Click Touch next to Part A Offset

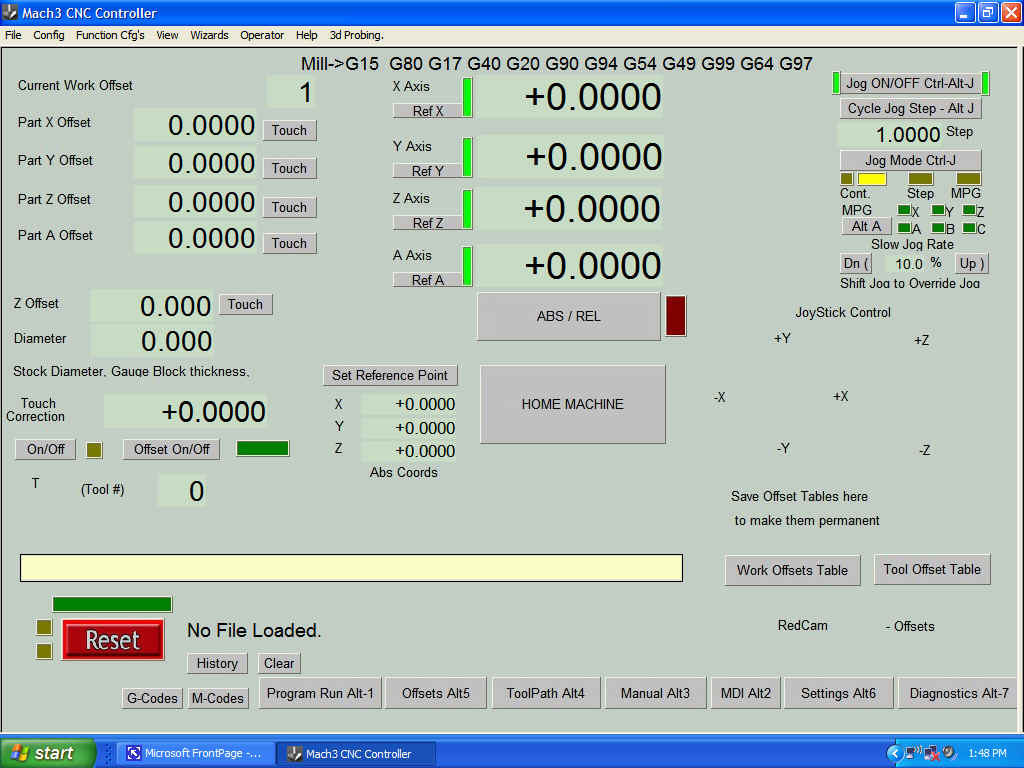[x=289, y=243]
